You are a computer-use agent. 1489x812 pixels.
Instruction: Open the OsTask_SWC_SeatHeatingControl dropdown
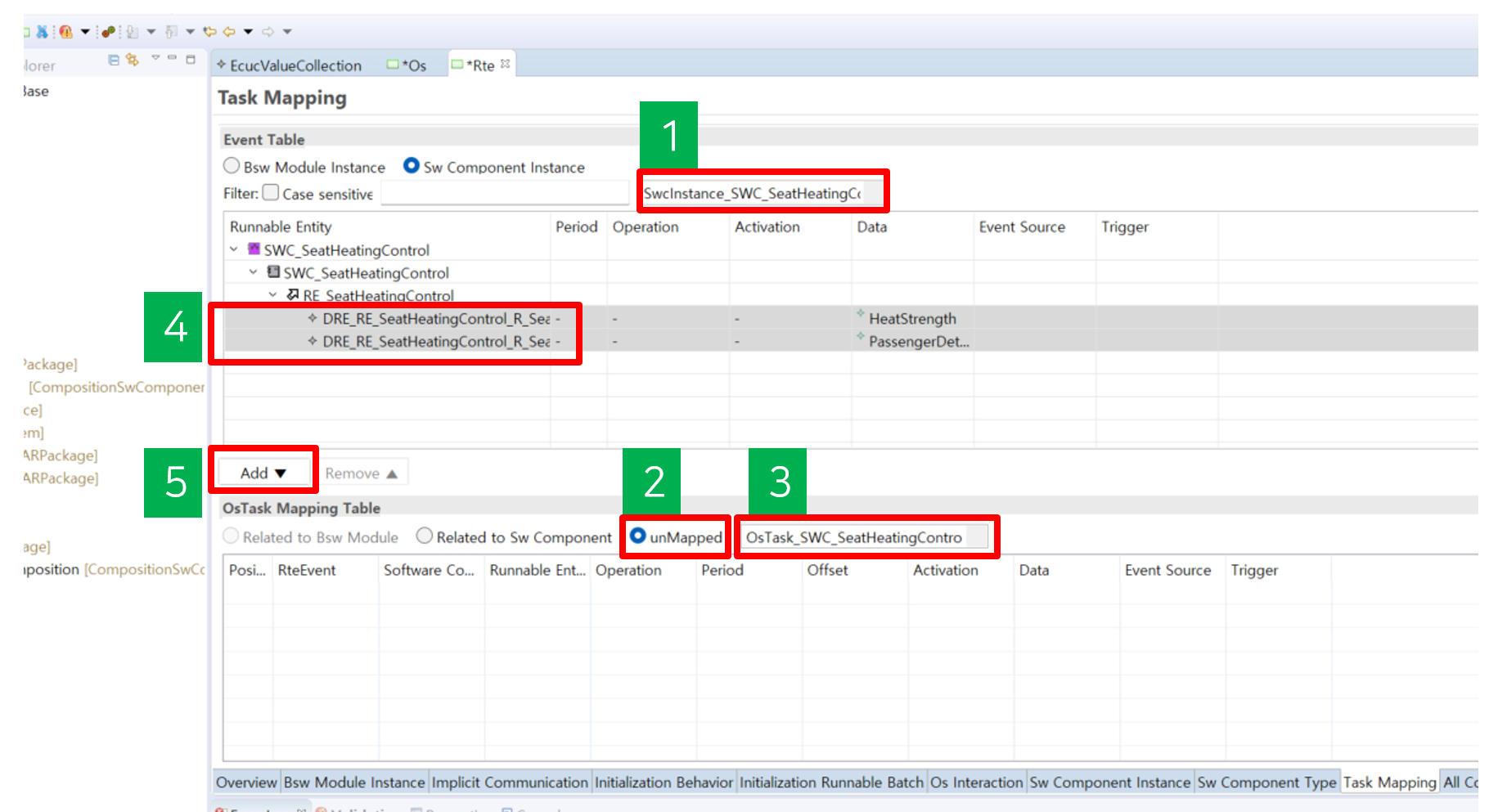[976, 537]
